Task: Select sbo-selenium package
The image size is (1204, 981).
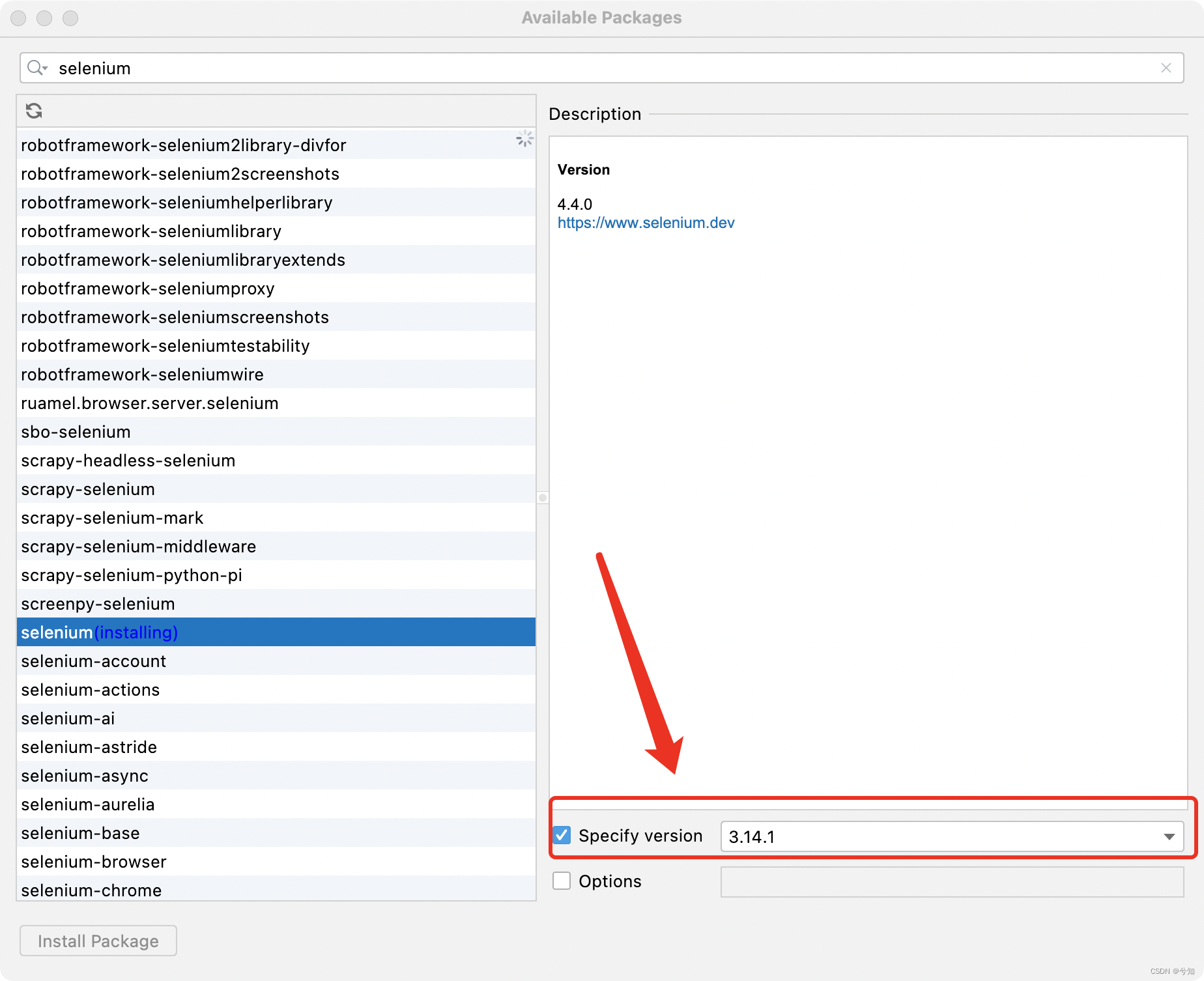Action: [x=276, y=431]
